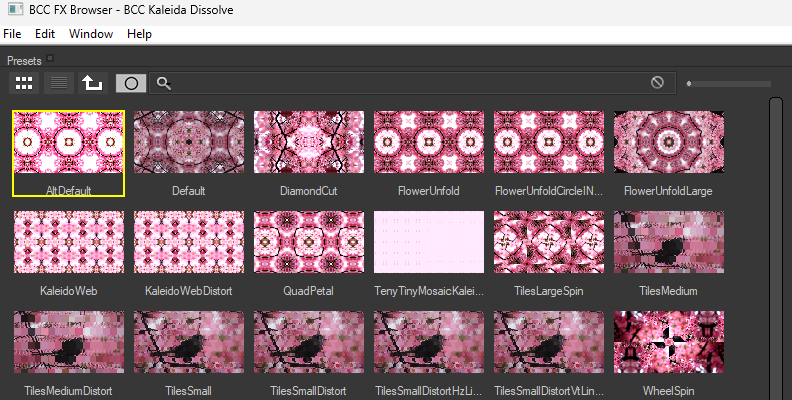This screenshot has height=400, width=792.
Task: Open the Edit menu
Action: pos(44,34)
